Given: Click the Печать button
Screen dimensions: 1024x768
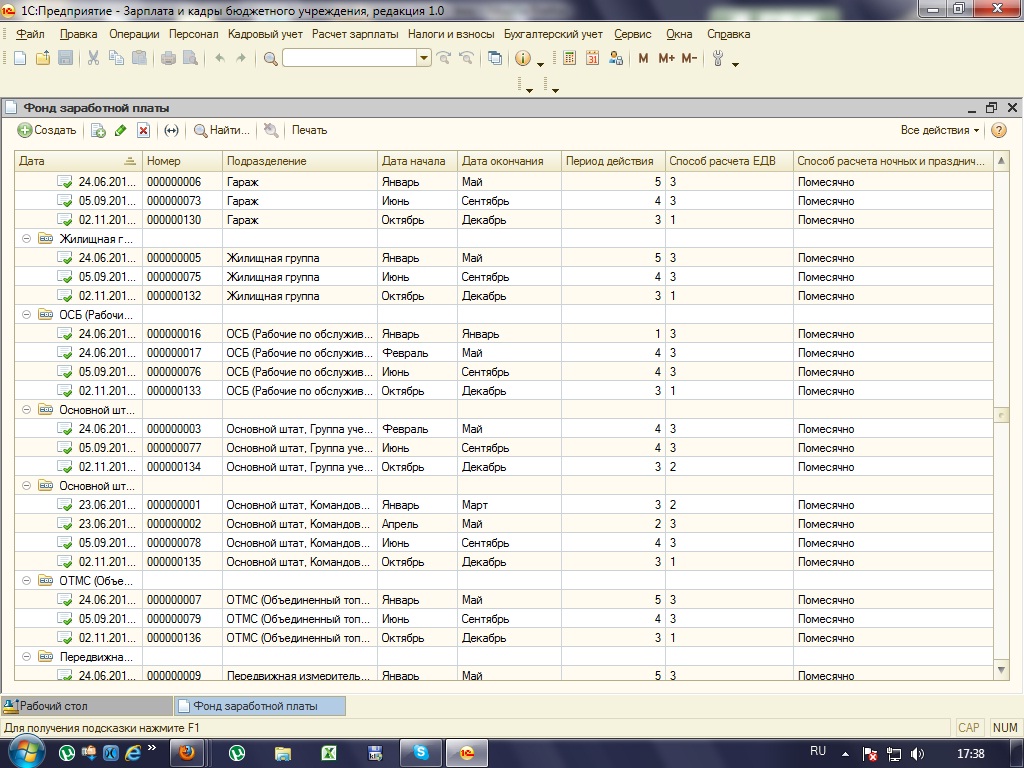Looking at the screenshot, I should [x=309, y=130].
